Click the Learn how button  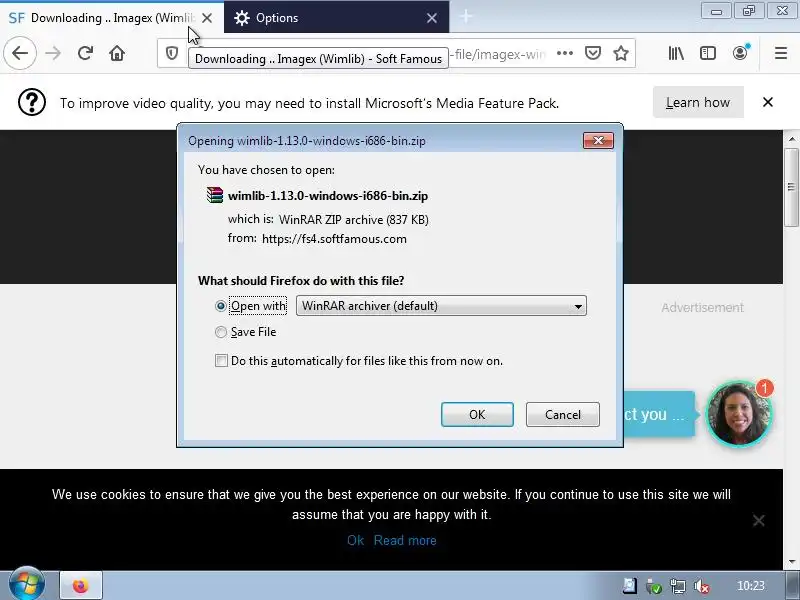(x=698, y=102)
